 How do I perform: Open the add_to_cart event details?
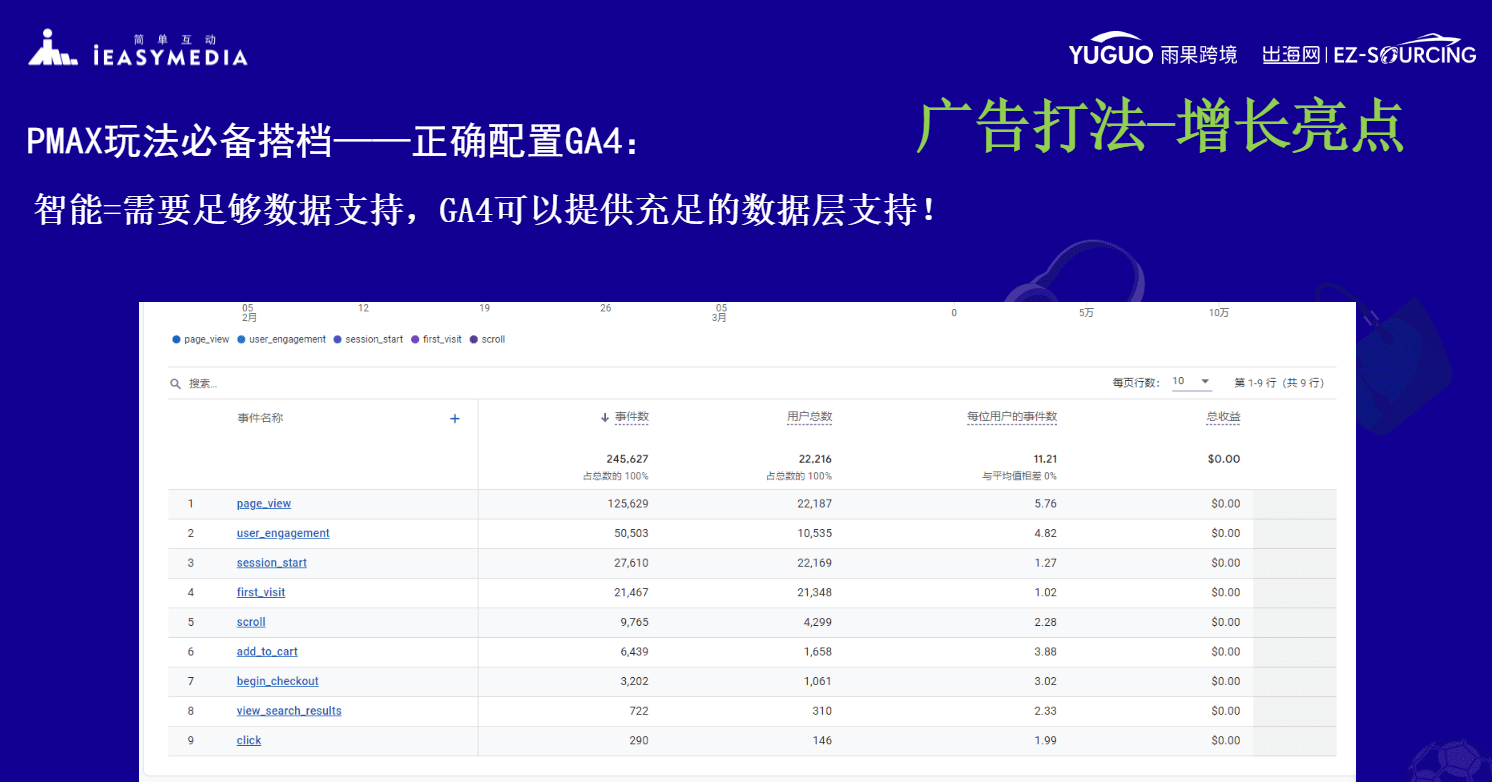coord(267,651)
